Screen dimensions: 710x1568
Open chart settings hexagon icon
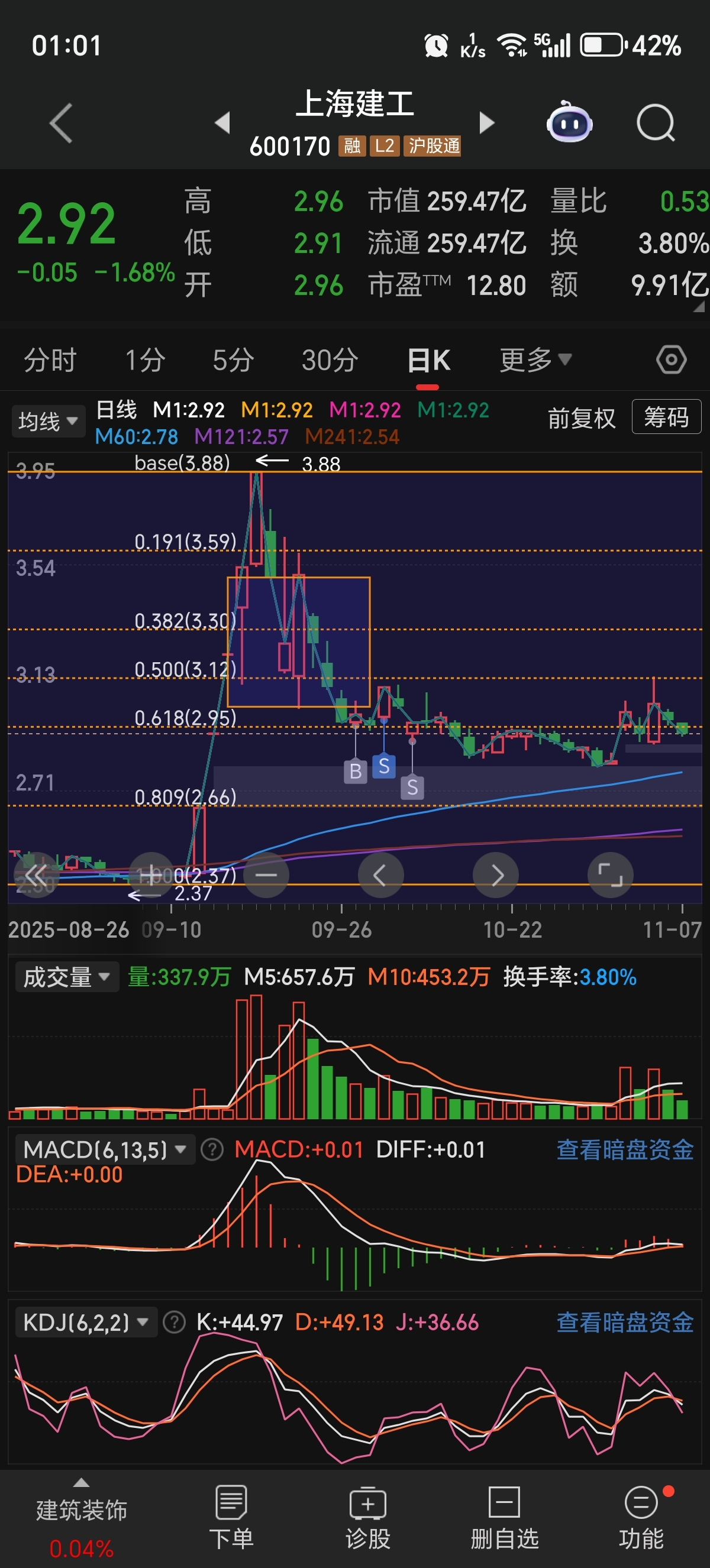671,359
